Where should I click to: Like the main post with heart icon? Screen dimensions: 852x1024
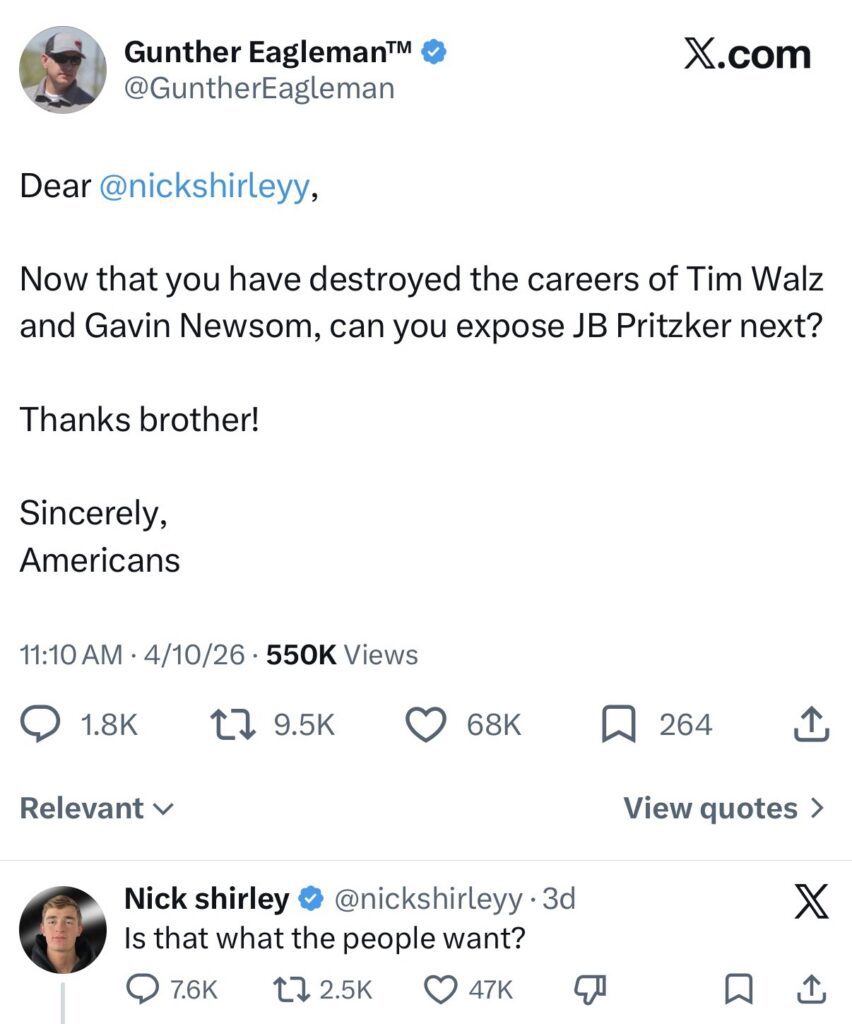(x=425, y=725)
